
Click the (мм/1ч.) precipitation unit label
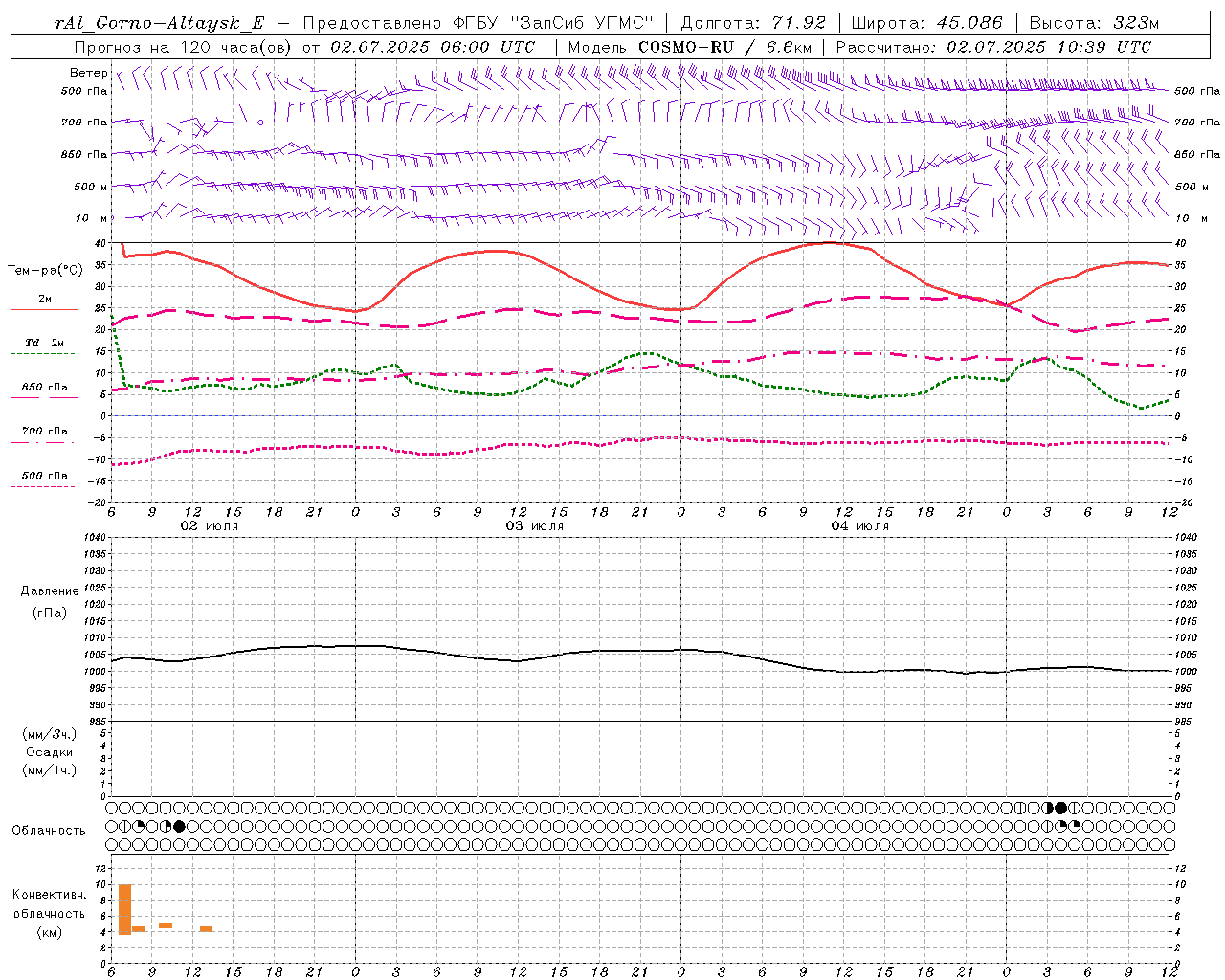coord(50,770)
